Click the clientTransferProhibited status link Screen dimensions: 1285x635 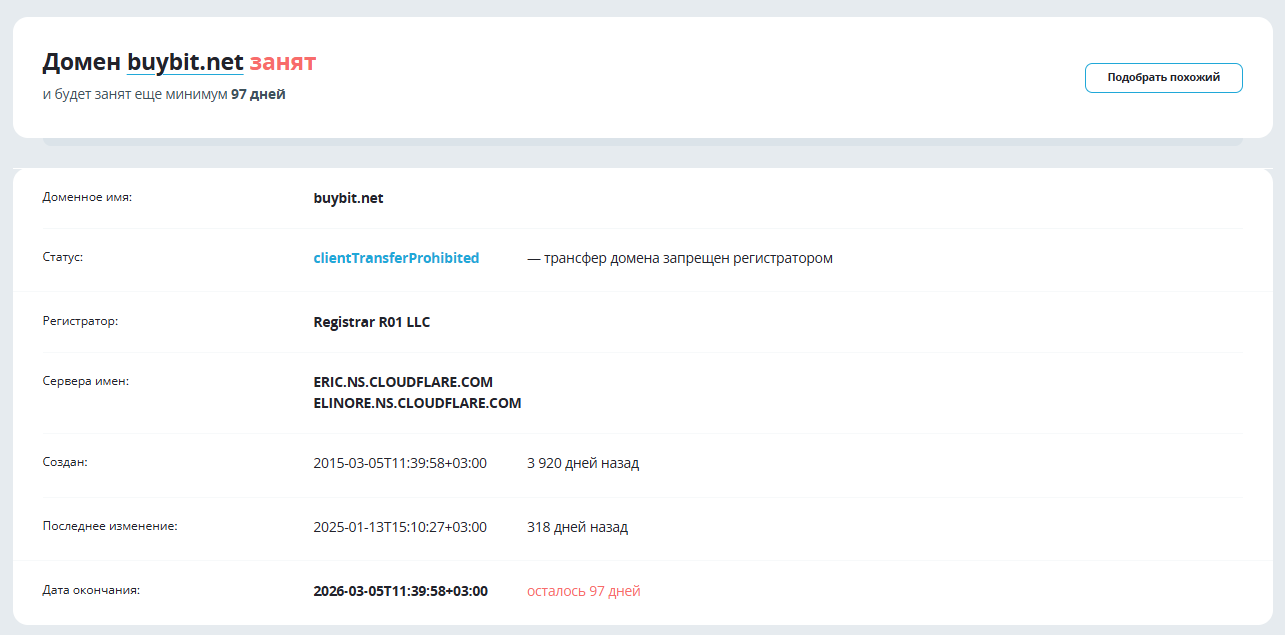tap(396, 258)
